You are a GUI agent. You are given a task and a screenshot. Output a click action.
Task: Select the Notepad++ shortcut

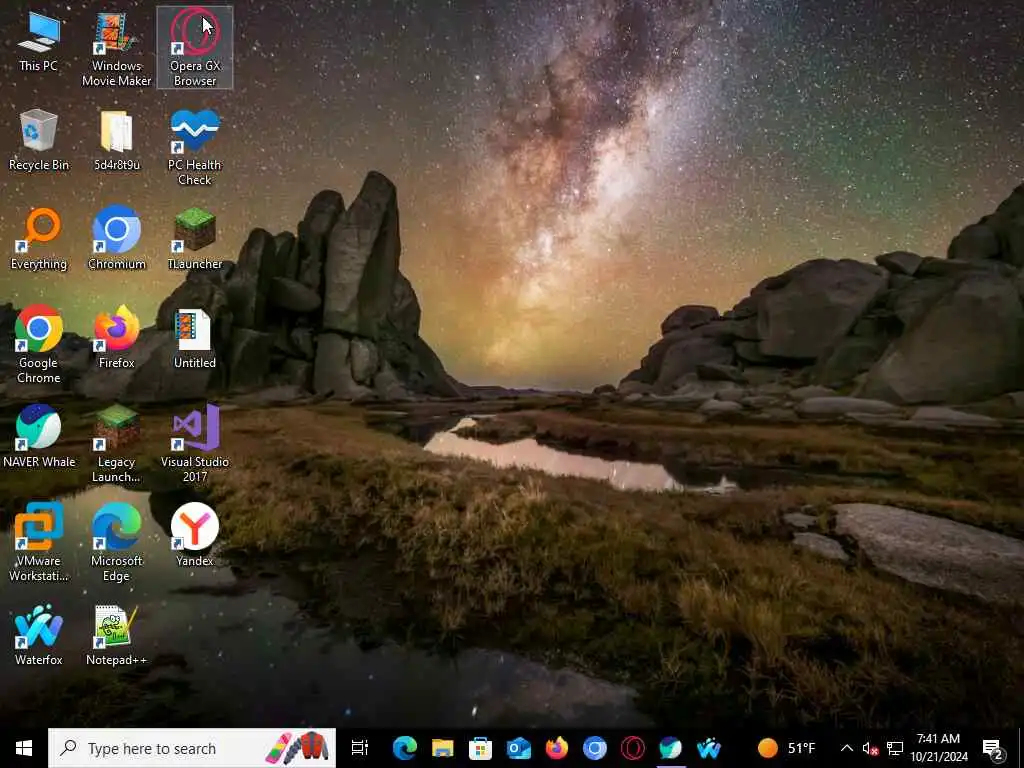116,635
